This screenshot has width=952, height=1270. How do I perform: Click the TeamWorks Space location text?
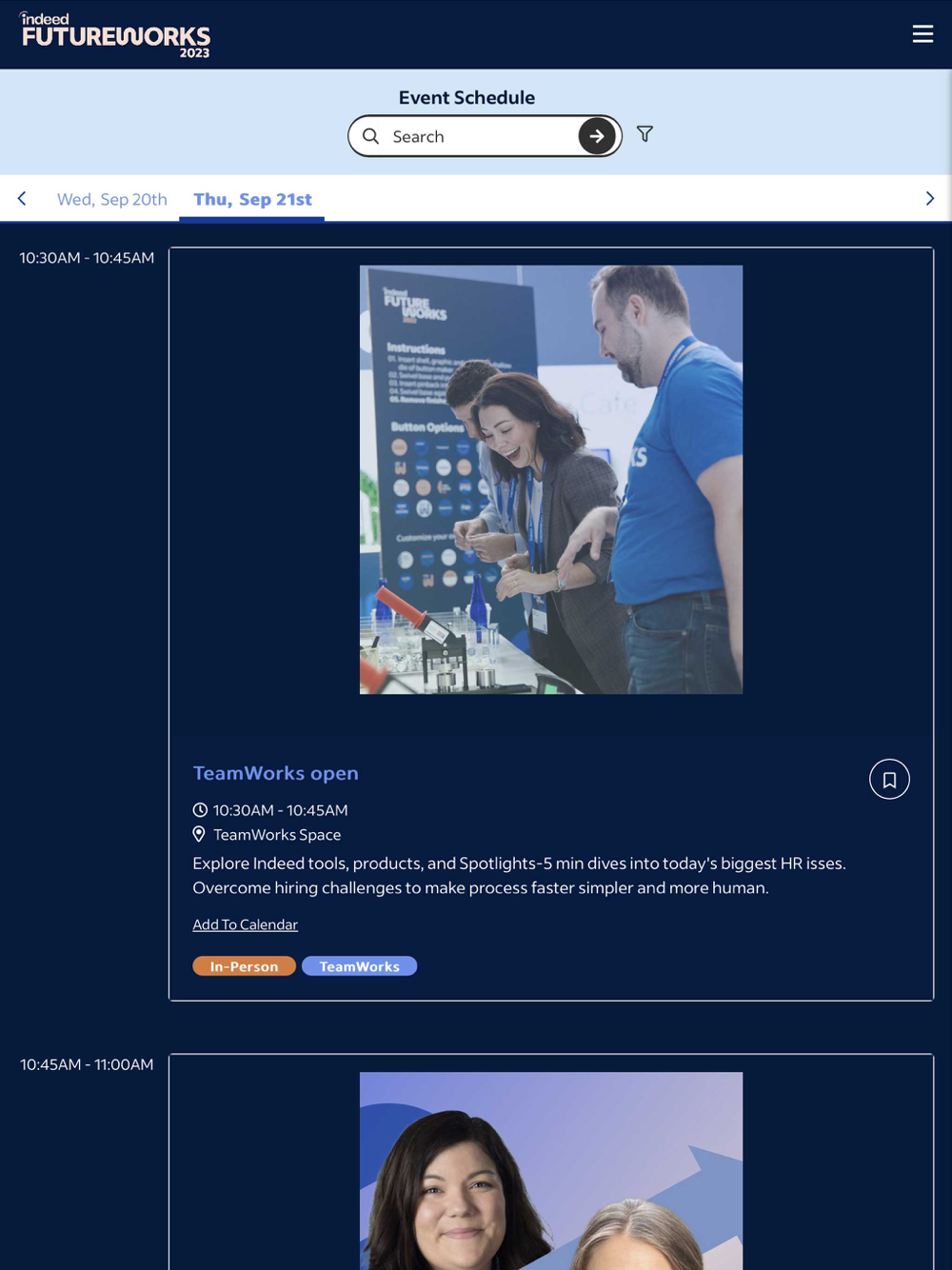(x=277, y=835)
